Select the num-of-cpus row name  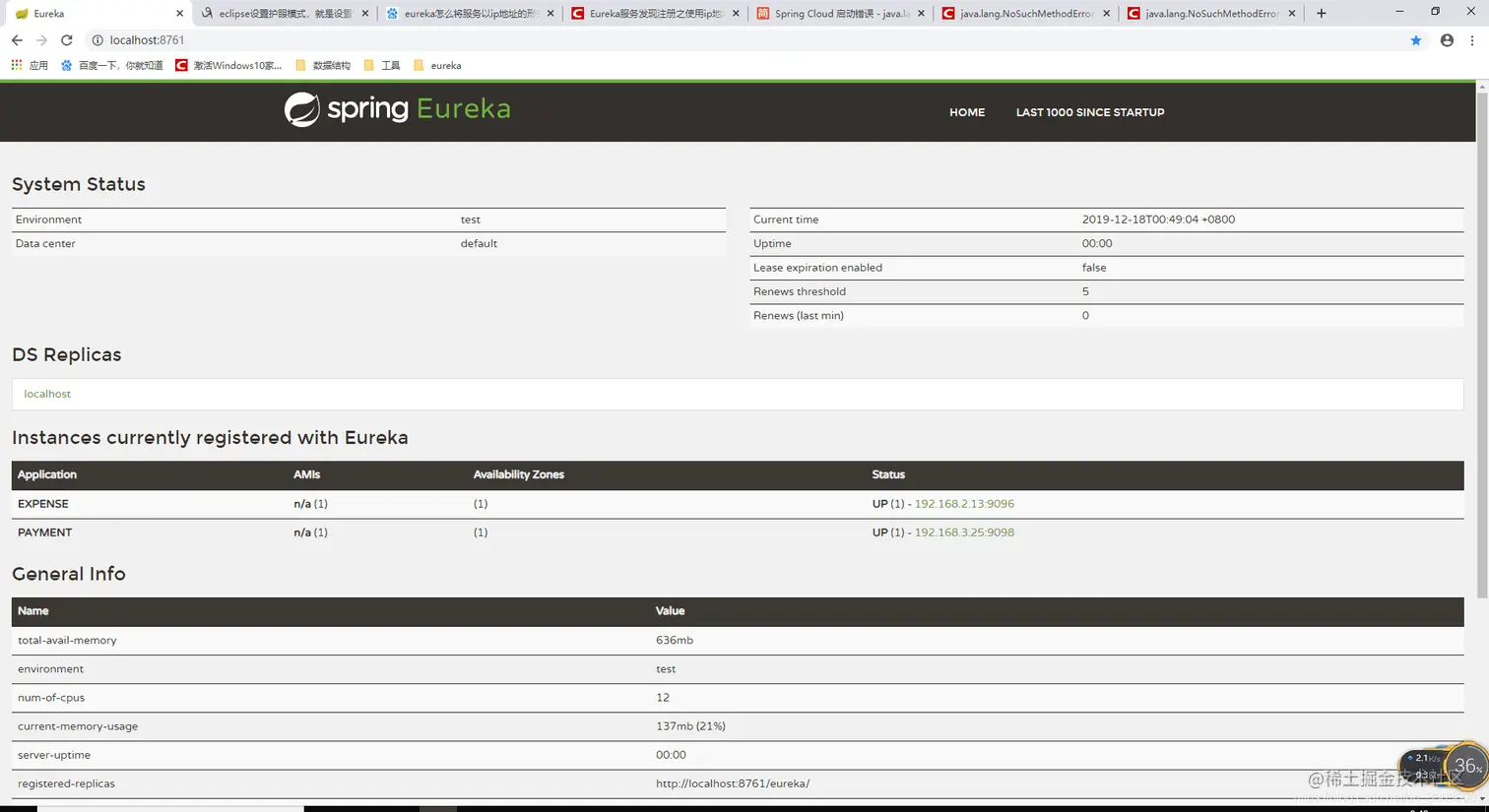pyautogui.click(x=51, y=698)
